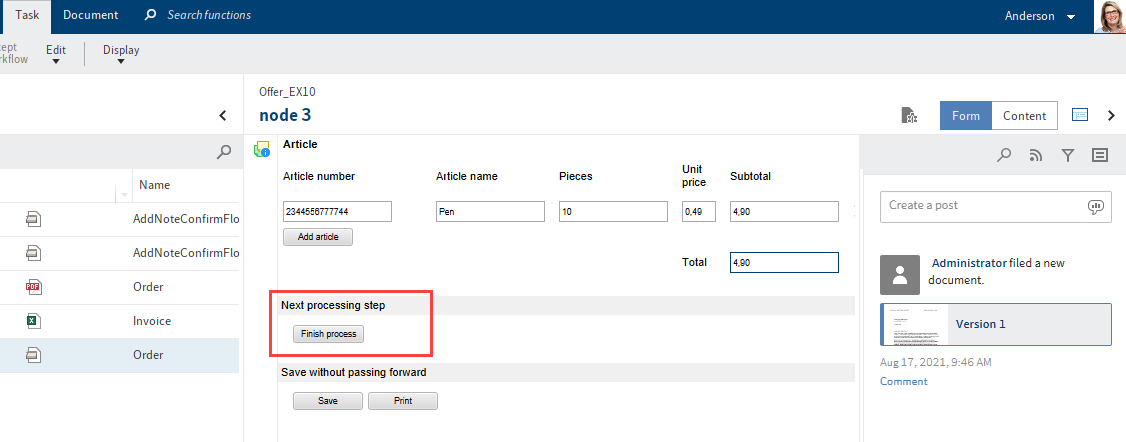Click the task list search magnifier icon
The width and height of the screenshot is (1126, 442).
coord(223,153)
